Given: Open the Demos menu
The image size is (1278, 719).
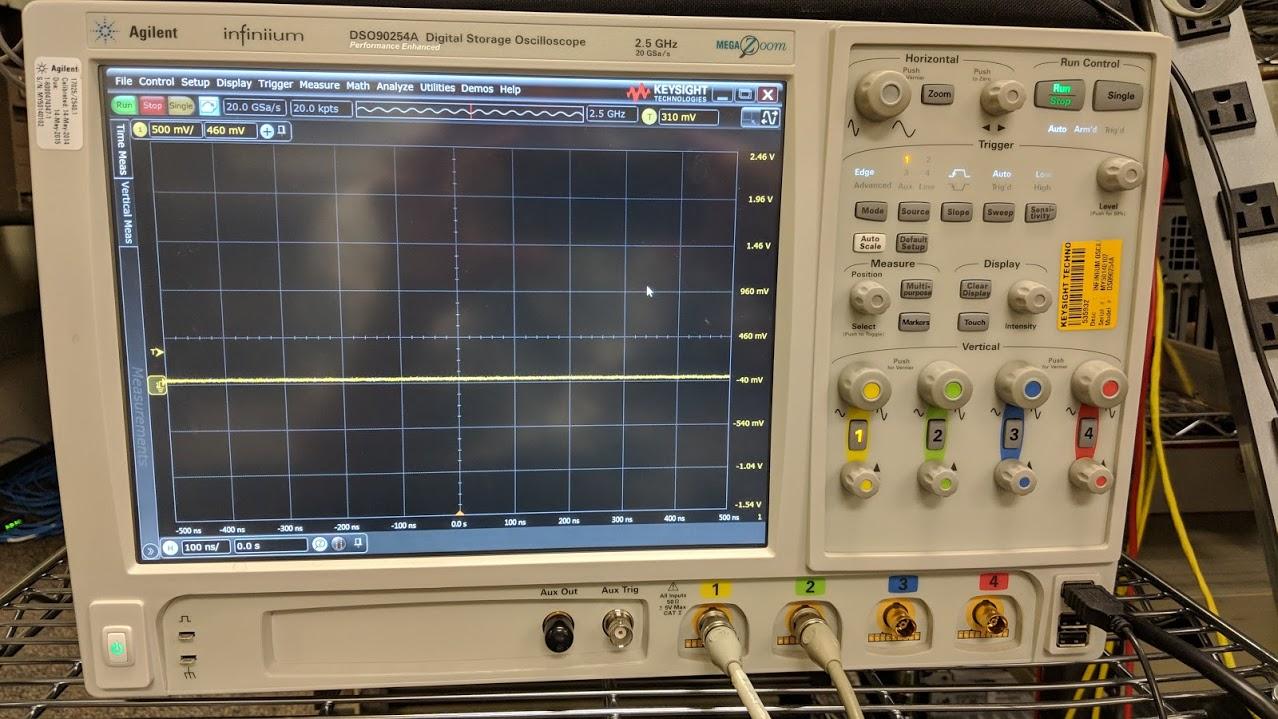Looking at the screenshot, I should pyautogui.click(x=477, y=89).
